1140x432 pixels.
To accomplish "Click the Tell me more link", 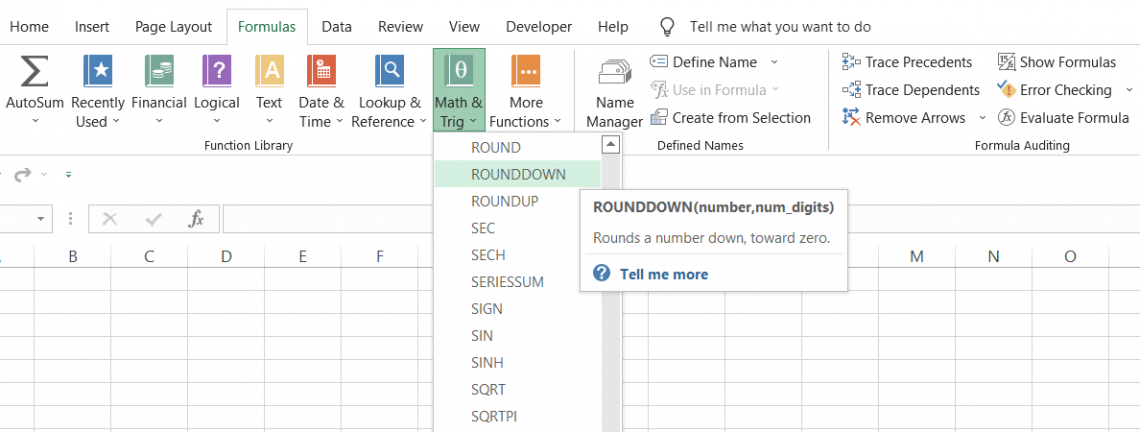I will tap(663, 274).
